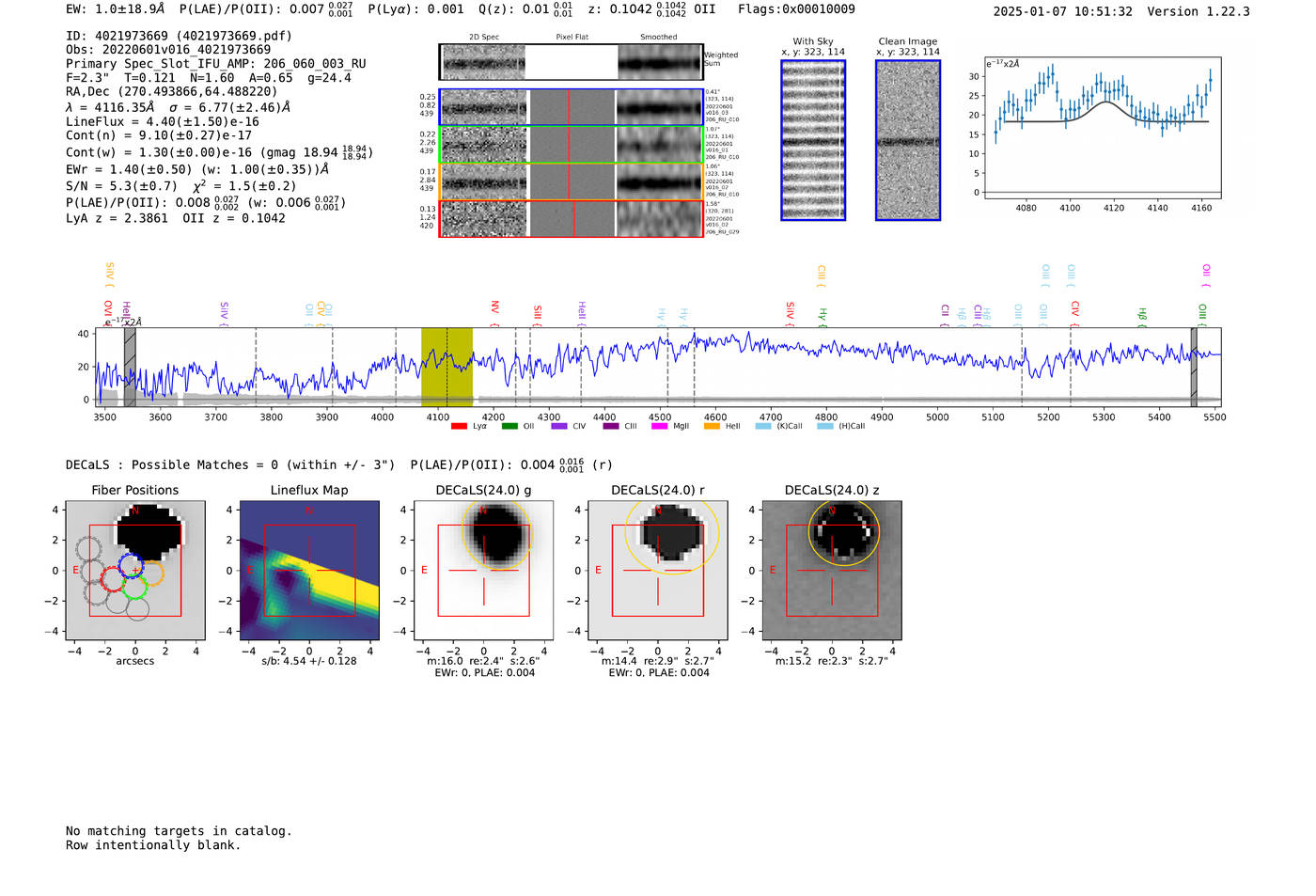Click the green OII legend swatch

coord(509,426)
